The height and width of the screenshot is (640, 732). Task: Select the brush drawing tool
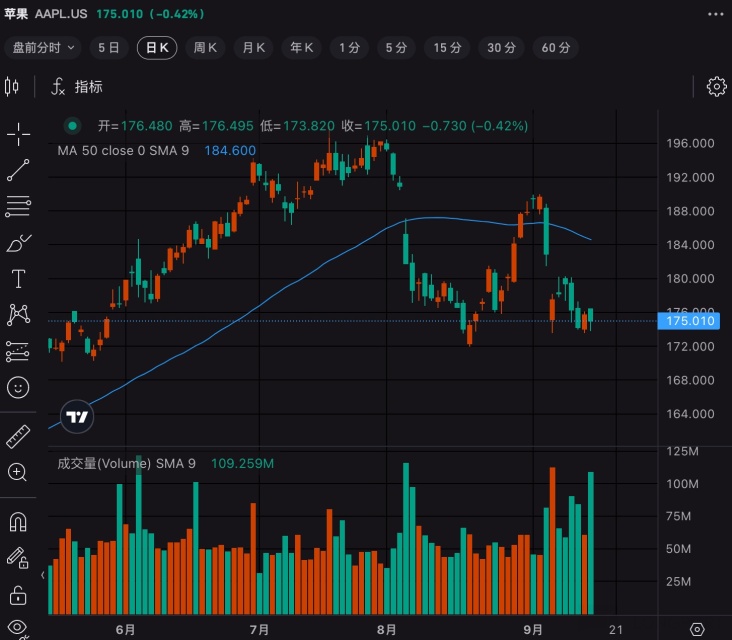(18, 243)
